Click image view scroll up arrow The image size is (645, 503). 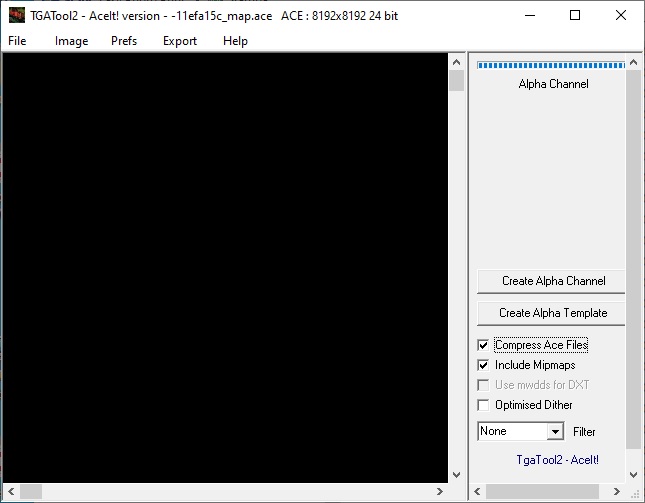tap(457, 61)
